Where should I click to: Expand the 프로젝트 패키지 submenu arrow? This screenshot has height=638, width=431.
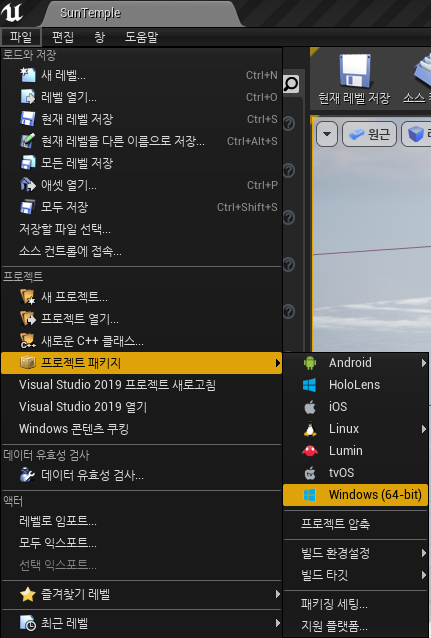coord(278,363)
